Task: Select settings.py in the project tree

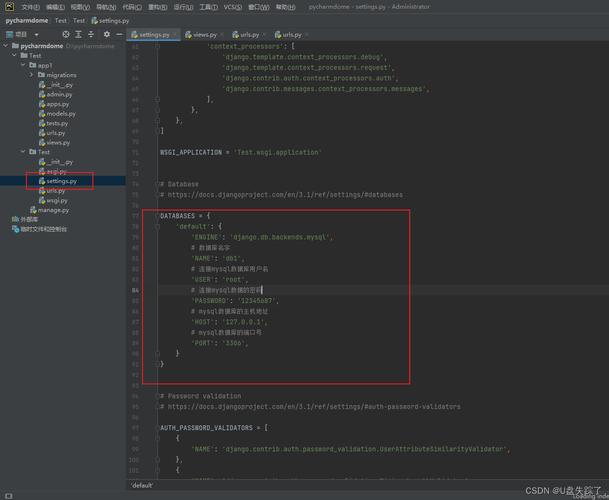Action: [62, 181]
